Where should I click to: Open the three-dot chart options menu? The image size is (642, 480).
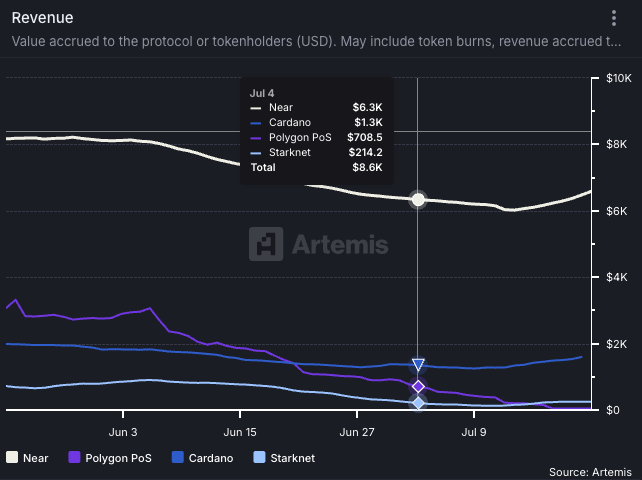pyautogui.click(x=613, y=18)
